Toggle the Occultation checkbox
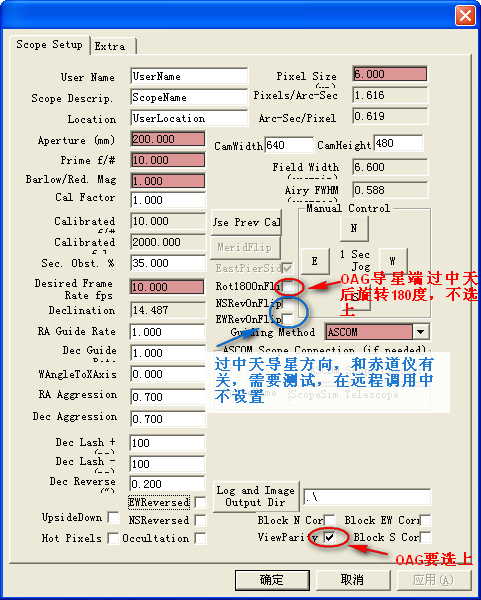Screen dimensions: 481x600 pyautogui.click(x=200, y=538)
